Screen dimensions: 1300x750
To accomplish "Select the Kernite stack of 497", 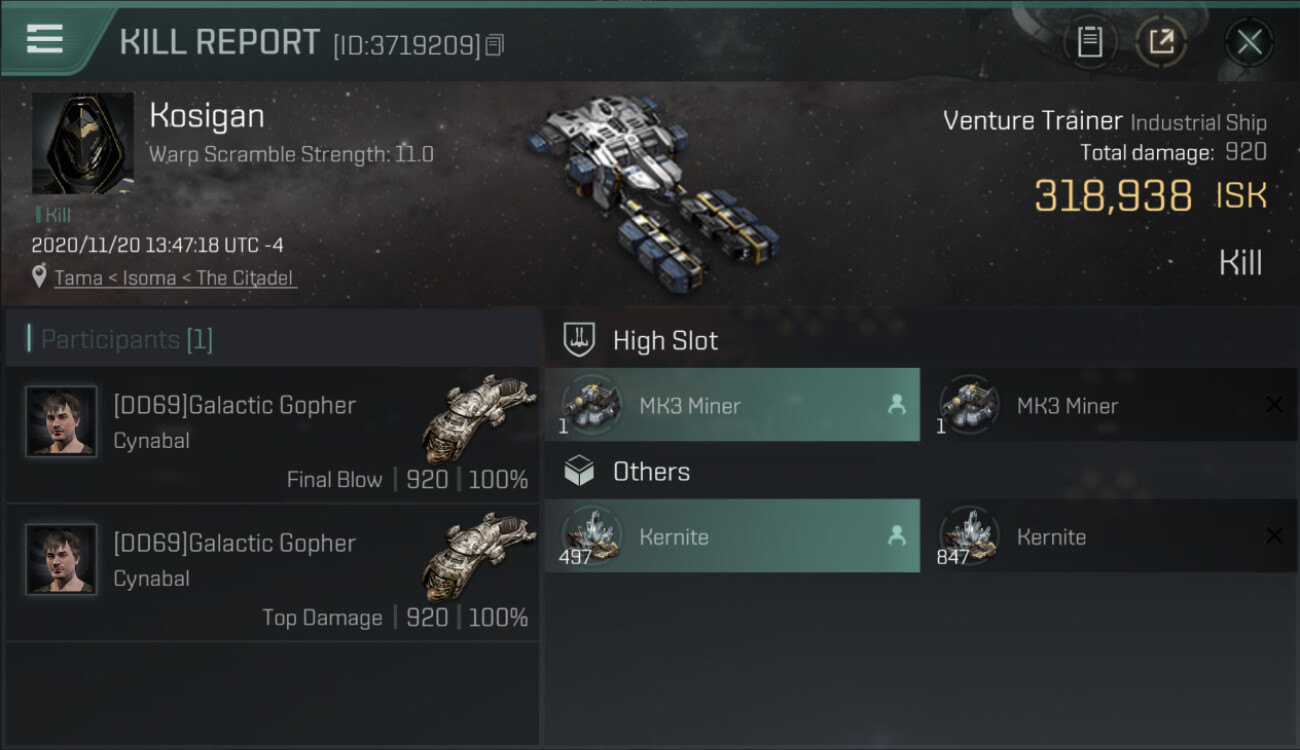I will 732,536.
